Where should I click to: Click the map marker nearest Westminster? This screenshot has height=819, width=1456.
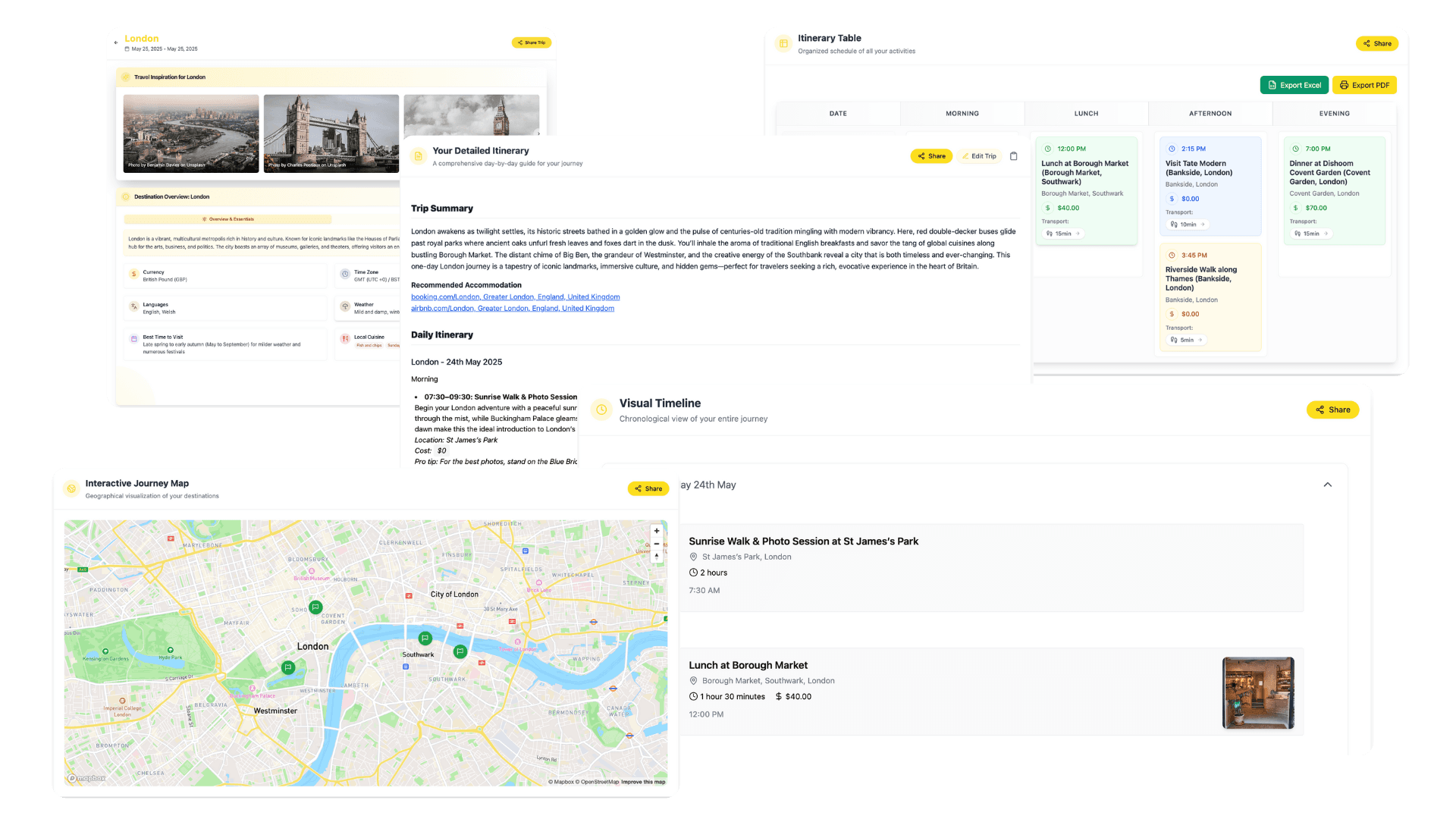288,668
